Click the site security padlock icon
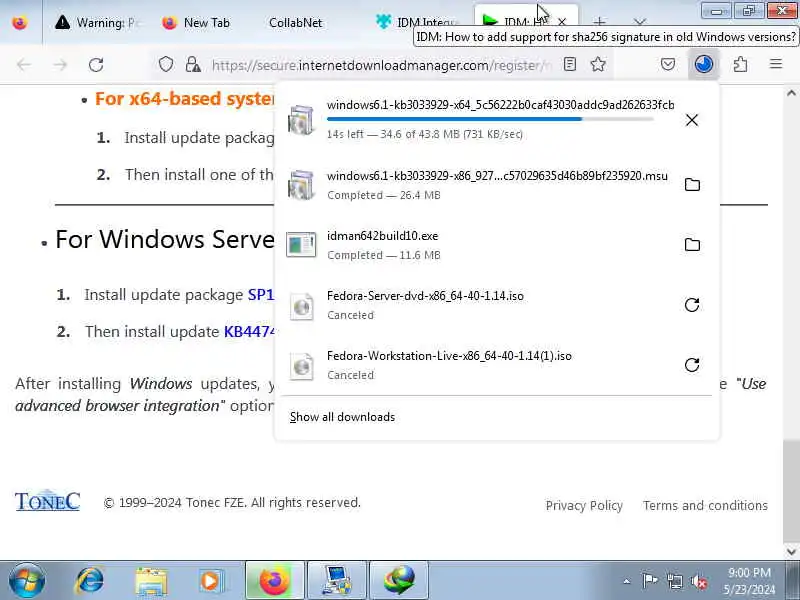This screenshot has width=800, height=600. [x=193, y=64]
